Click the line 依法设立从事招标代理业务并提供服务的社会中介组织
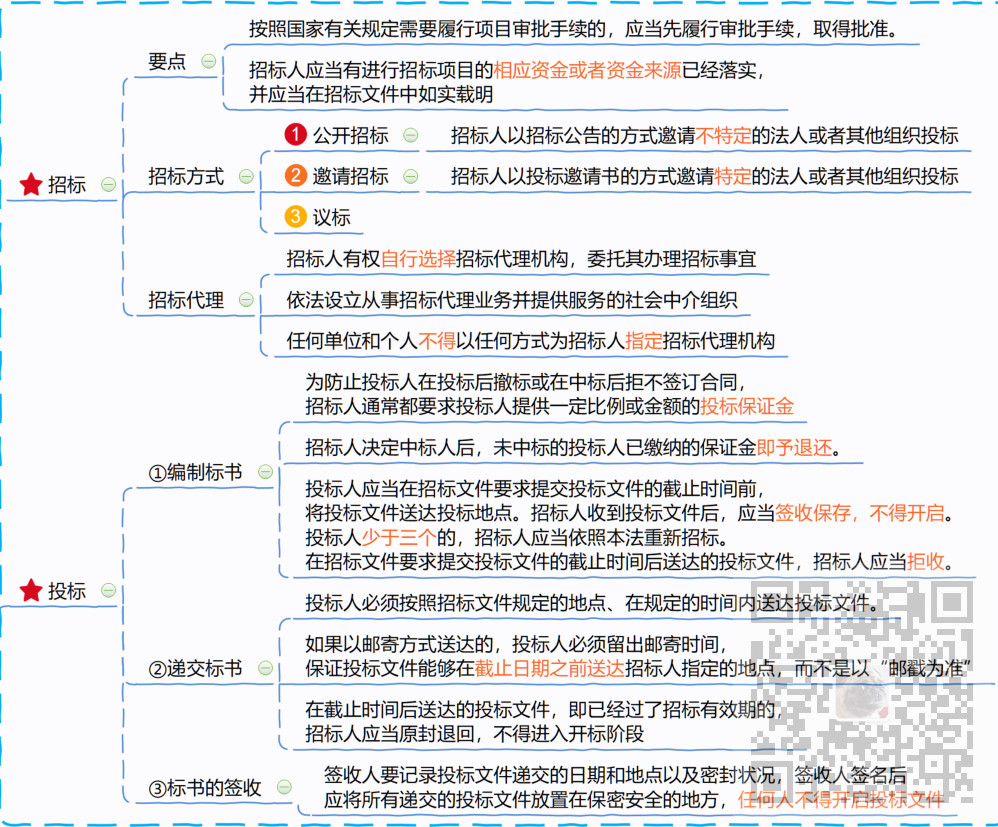The width and height of the screenshot is (998, 827). (x=512, y=300)
